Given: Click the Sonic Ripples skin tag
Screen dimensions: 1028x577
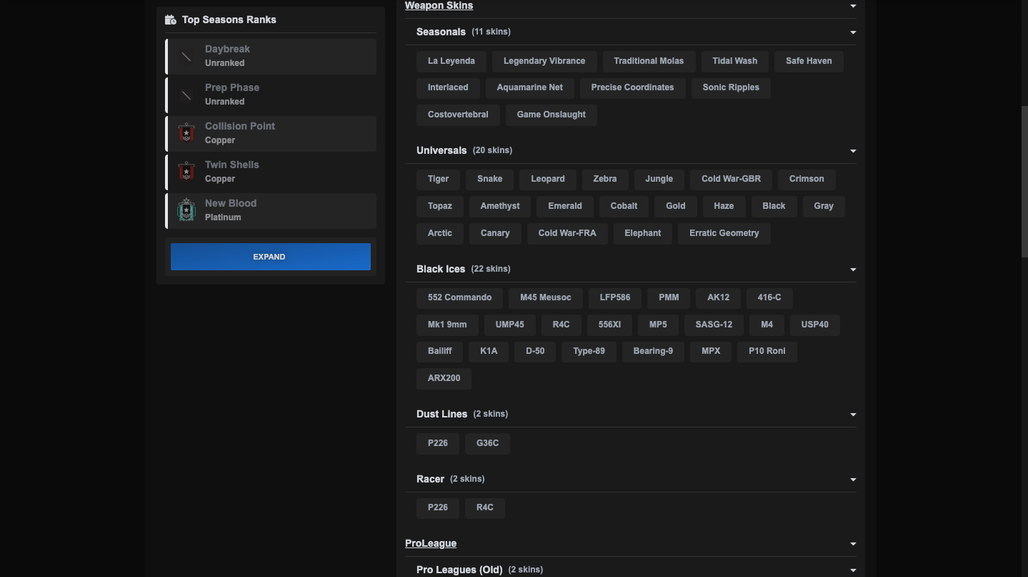Looking at the screenshot, I should click(x=730, y=88).
